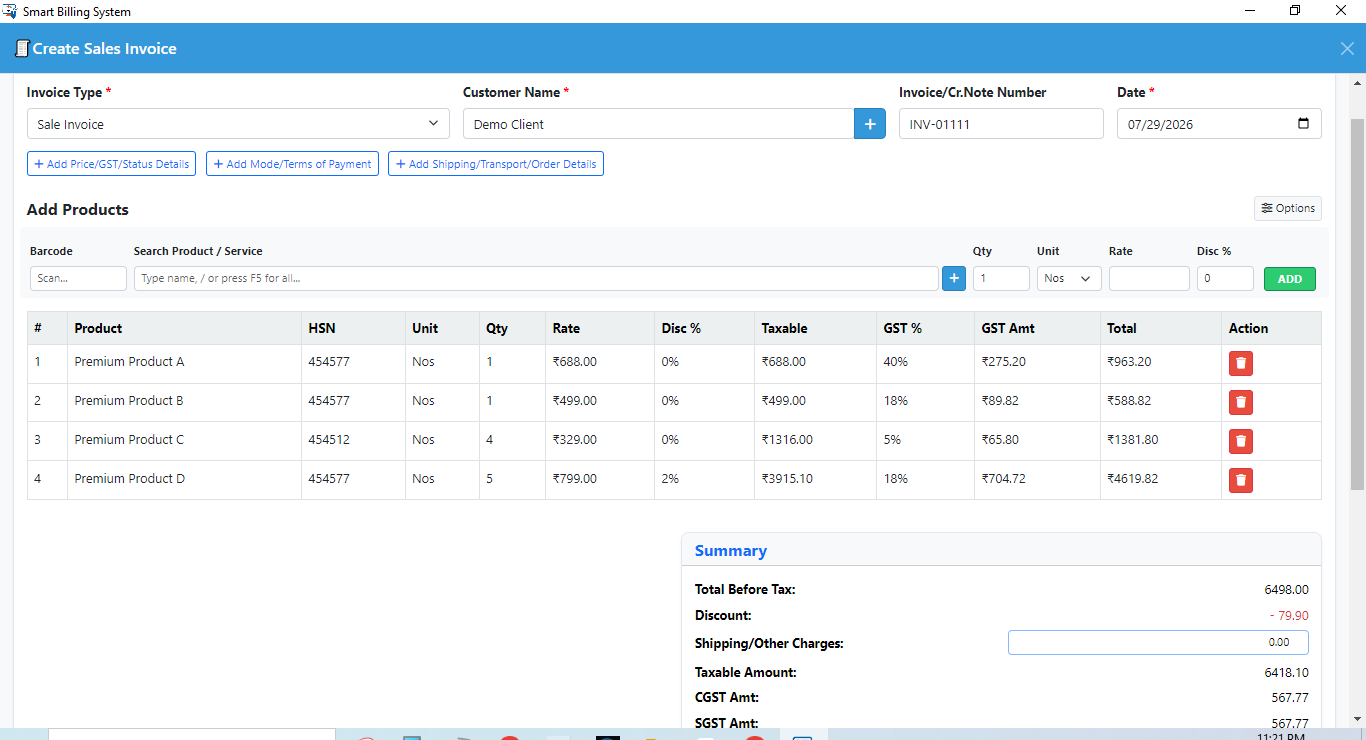
Task: Click the HSN 454512 cell
Action: coord(353,440)
